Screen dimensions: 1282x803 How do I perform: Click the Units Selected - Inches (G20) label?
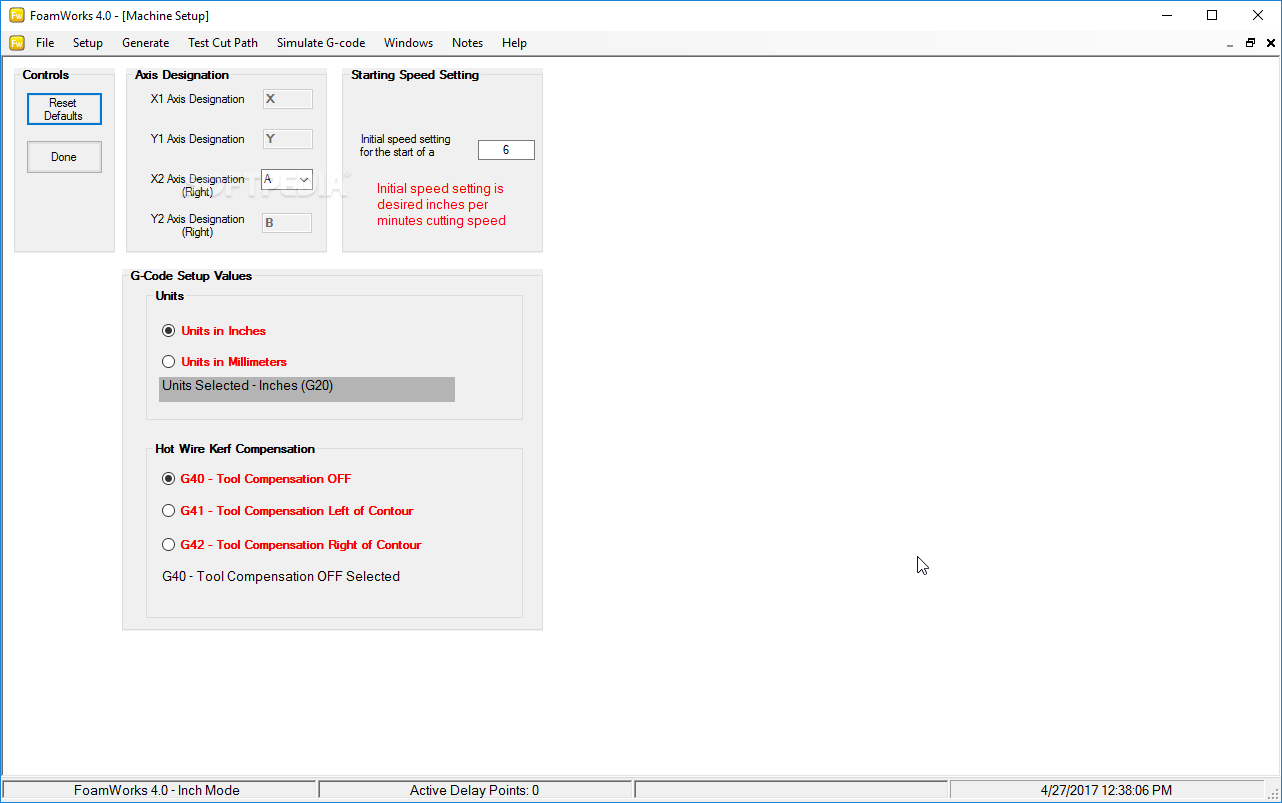coord(307,389)
